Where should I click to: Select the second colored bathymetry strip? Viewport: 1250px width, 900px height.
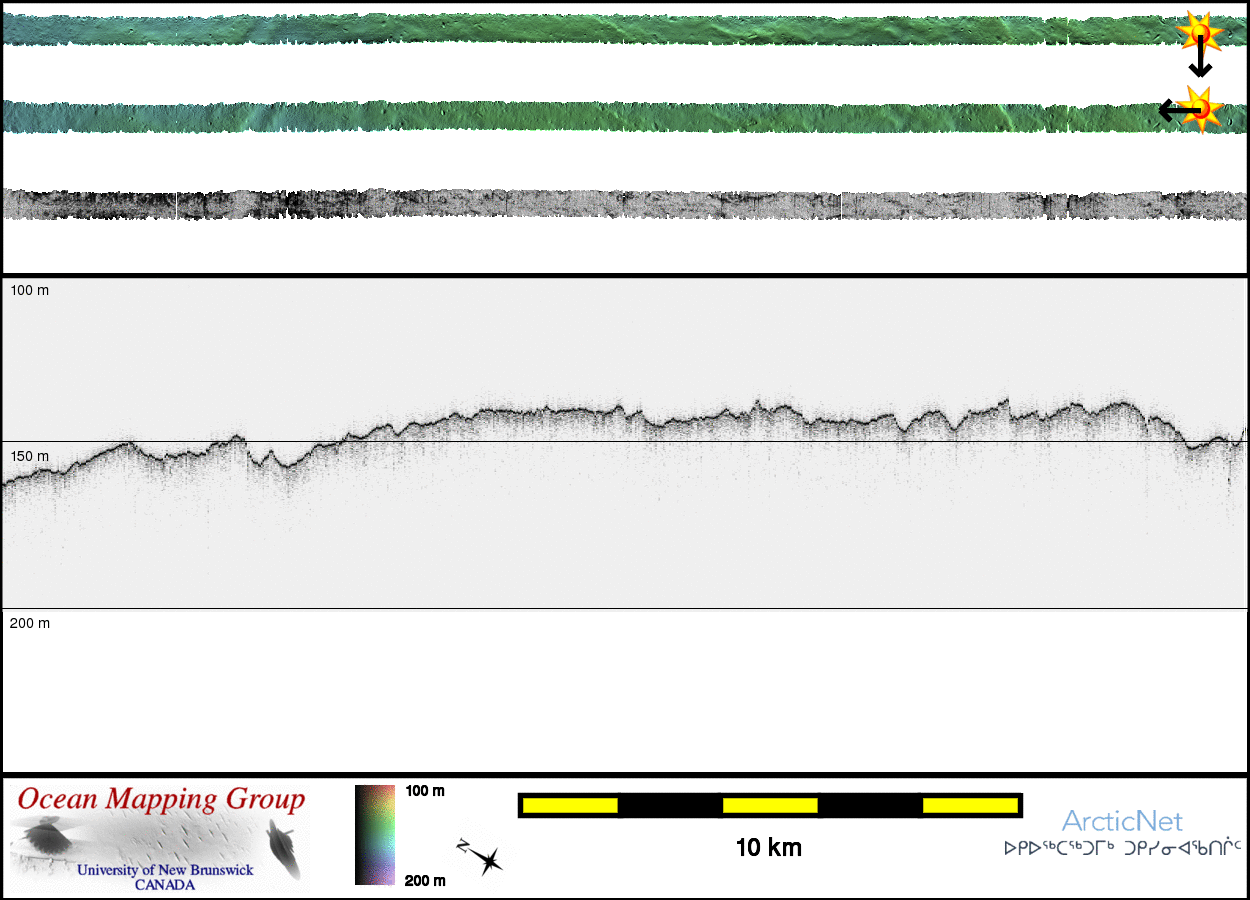click(600, 116)
